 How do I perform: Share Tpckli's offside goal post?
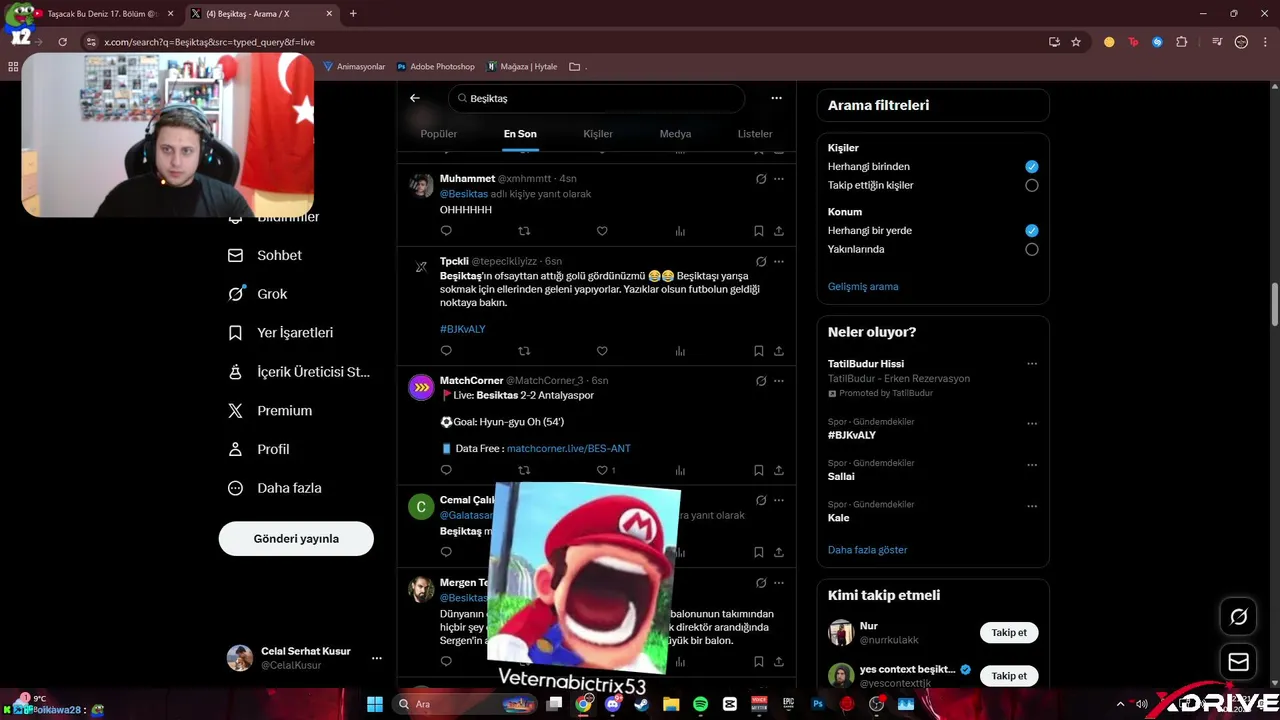tap(779, 351)
